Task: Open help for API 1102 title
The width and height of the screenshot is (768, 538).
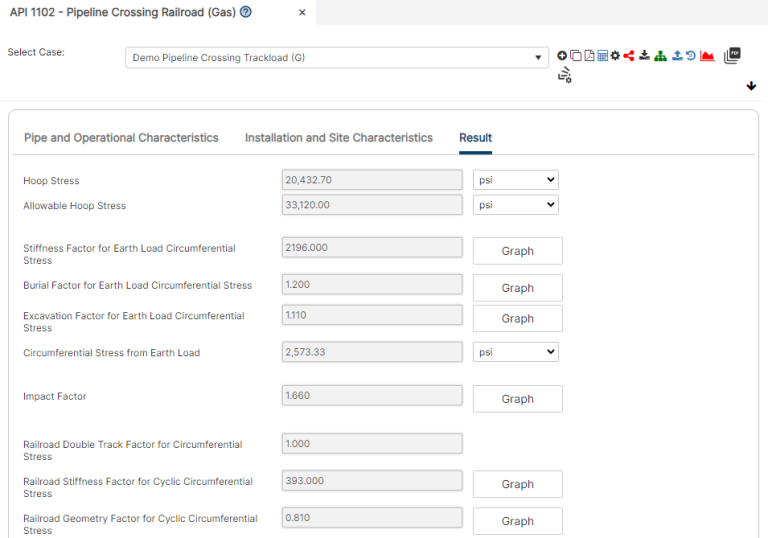Action: point(246,12)
